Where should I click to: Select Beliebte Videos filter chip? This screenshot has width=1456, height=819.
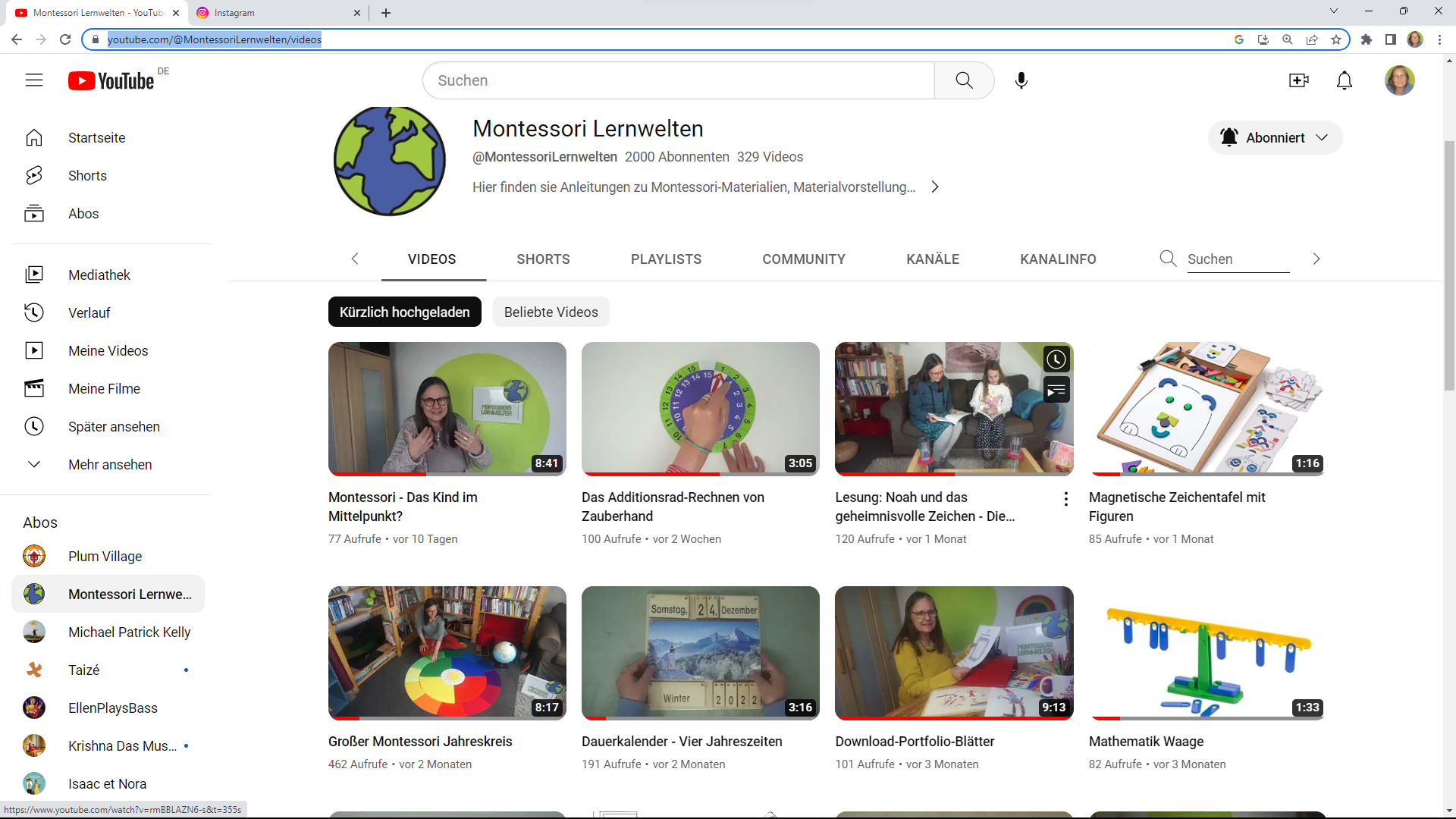point(551,312)
